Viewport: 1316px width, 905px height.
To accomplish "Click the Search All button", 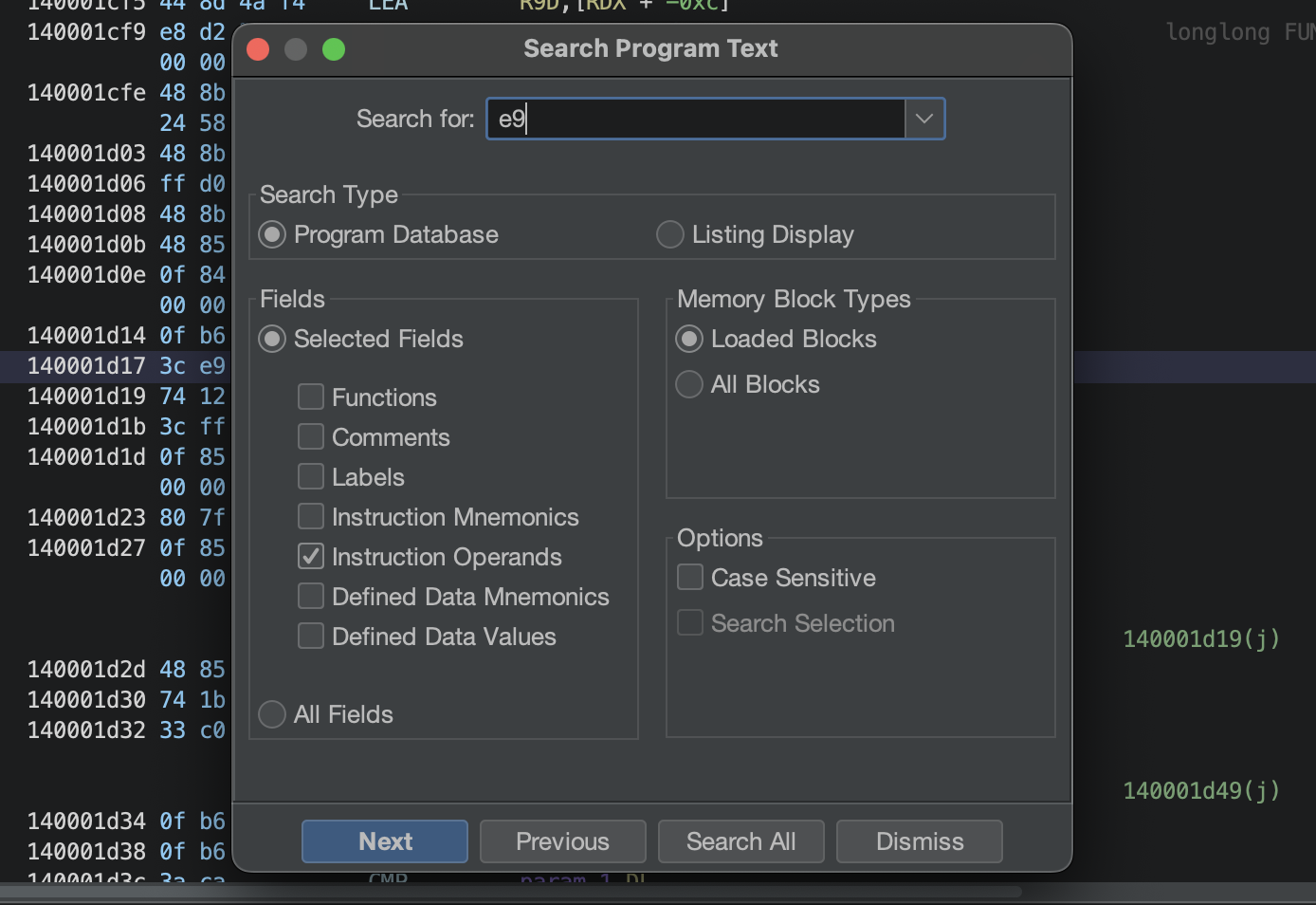I will 741,841.
